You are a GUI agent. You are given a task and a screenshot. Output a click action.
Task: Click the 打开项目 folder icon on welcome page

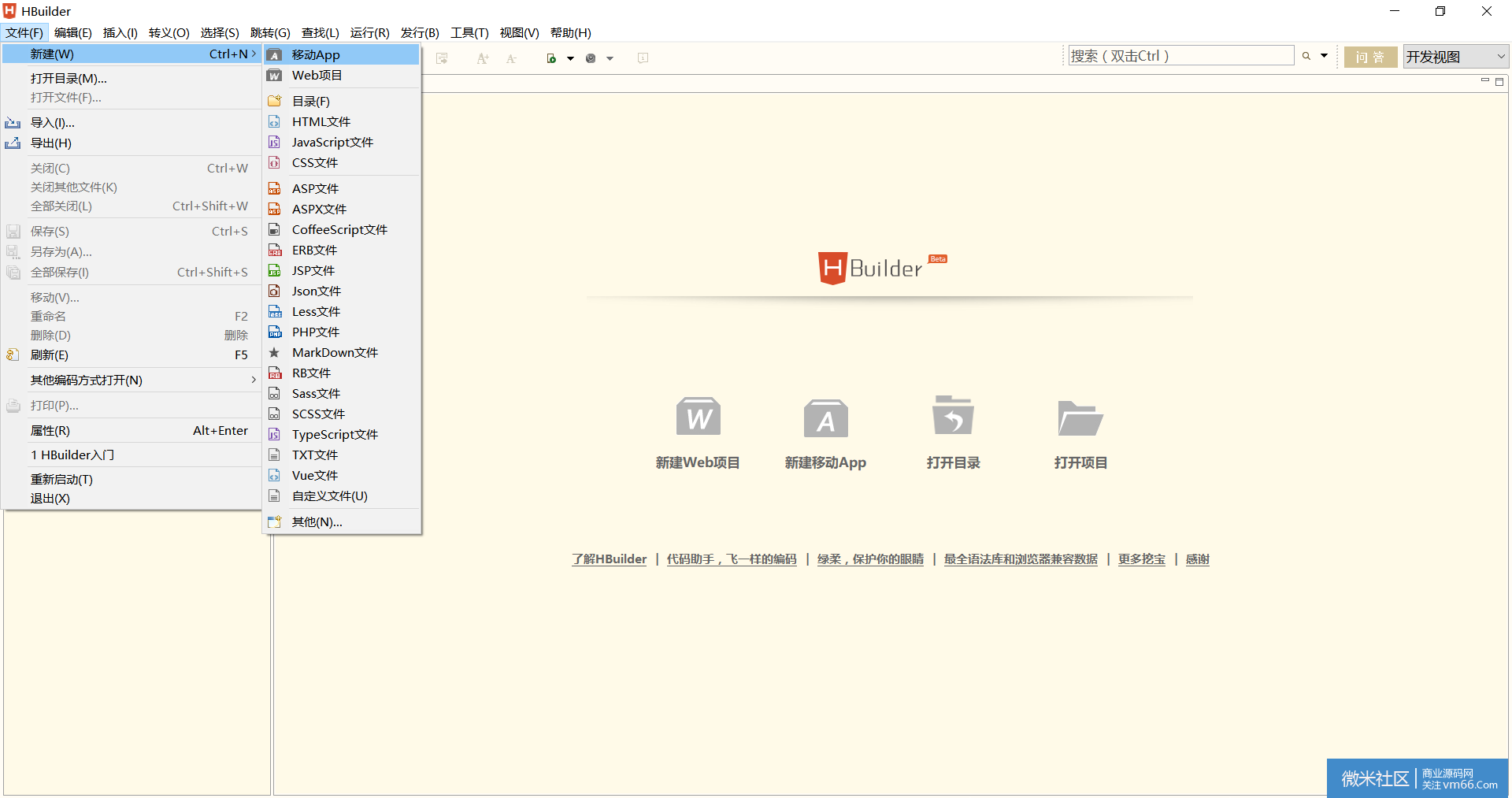1080,418
